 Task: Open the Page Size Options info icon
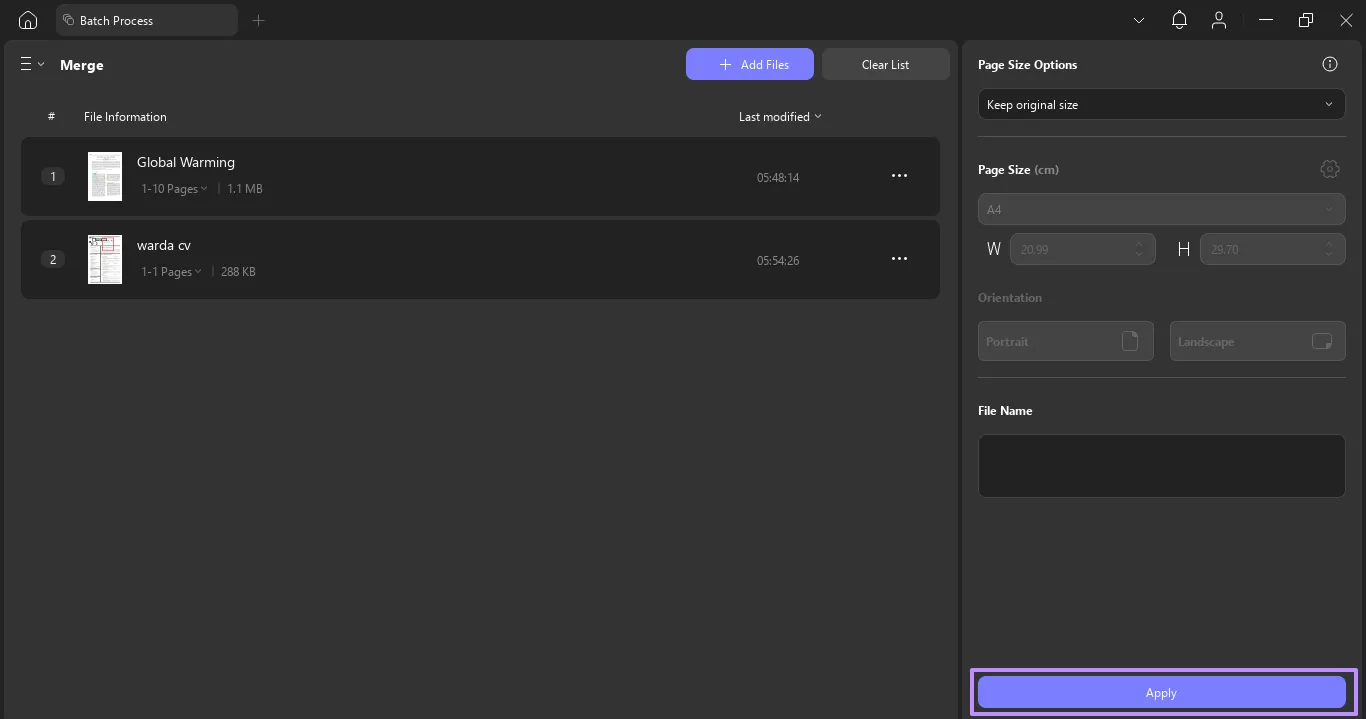pyautogui.click(x=1329, y=64)
